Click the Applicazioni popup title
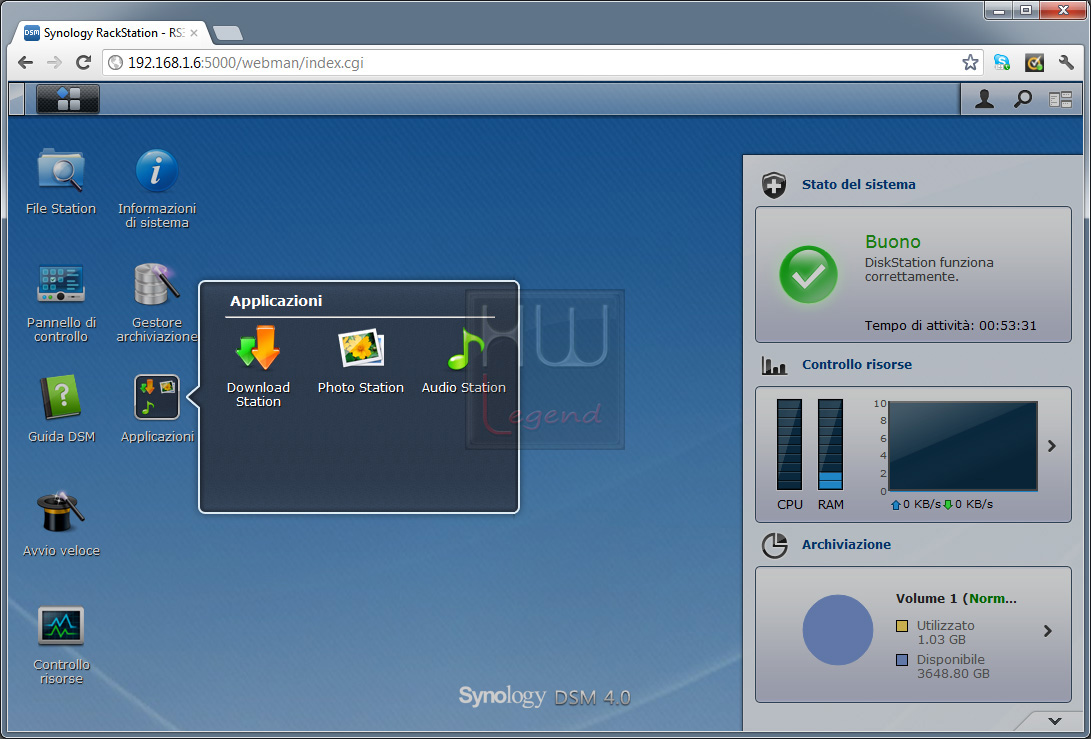The height and width of the screenshot is (739, 1091). tap(276, 301)
